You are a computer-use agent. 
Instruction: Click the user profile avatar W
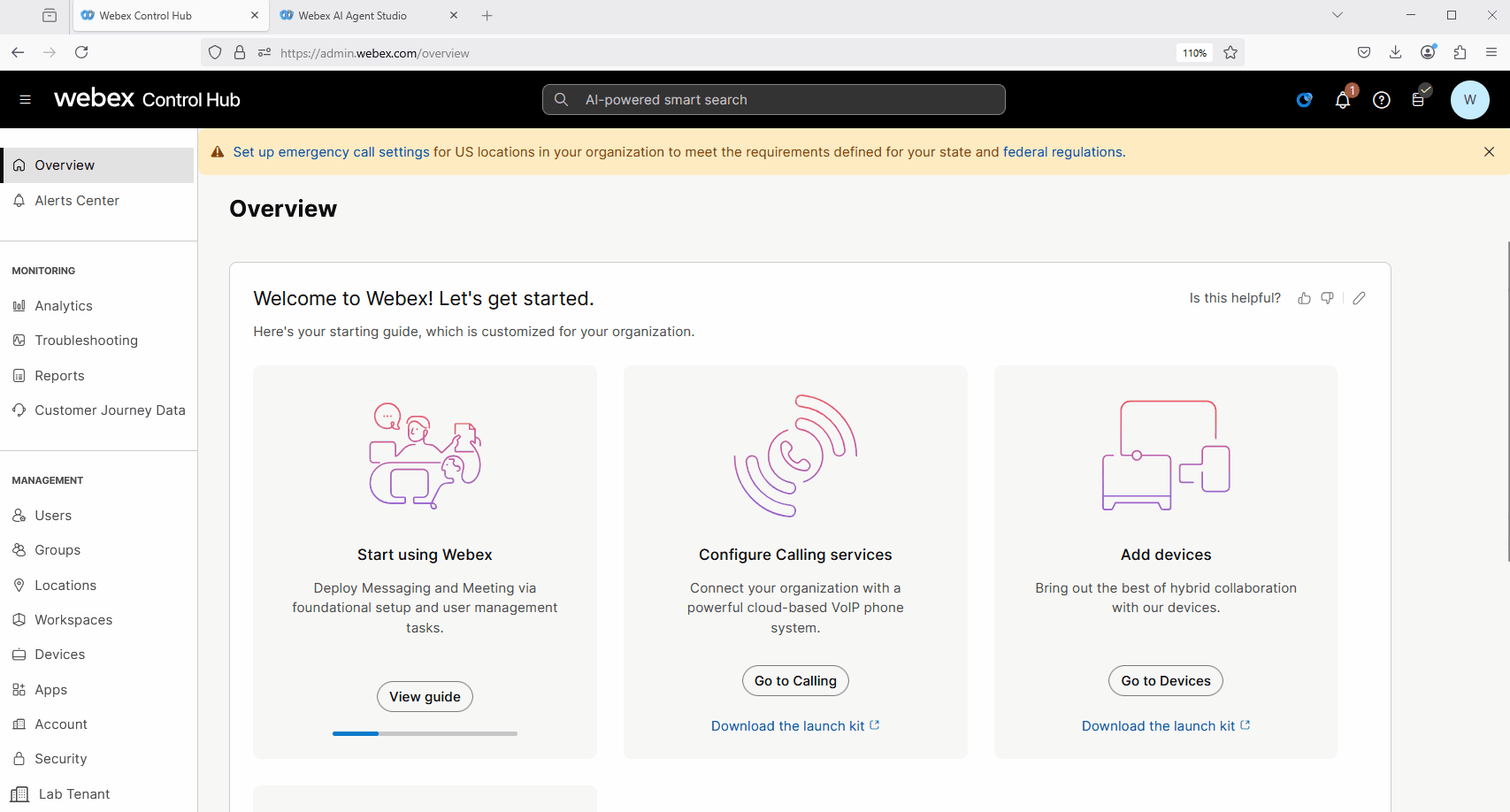coord(1469,100)
